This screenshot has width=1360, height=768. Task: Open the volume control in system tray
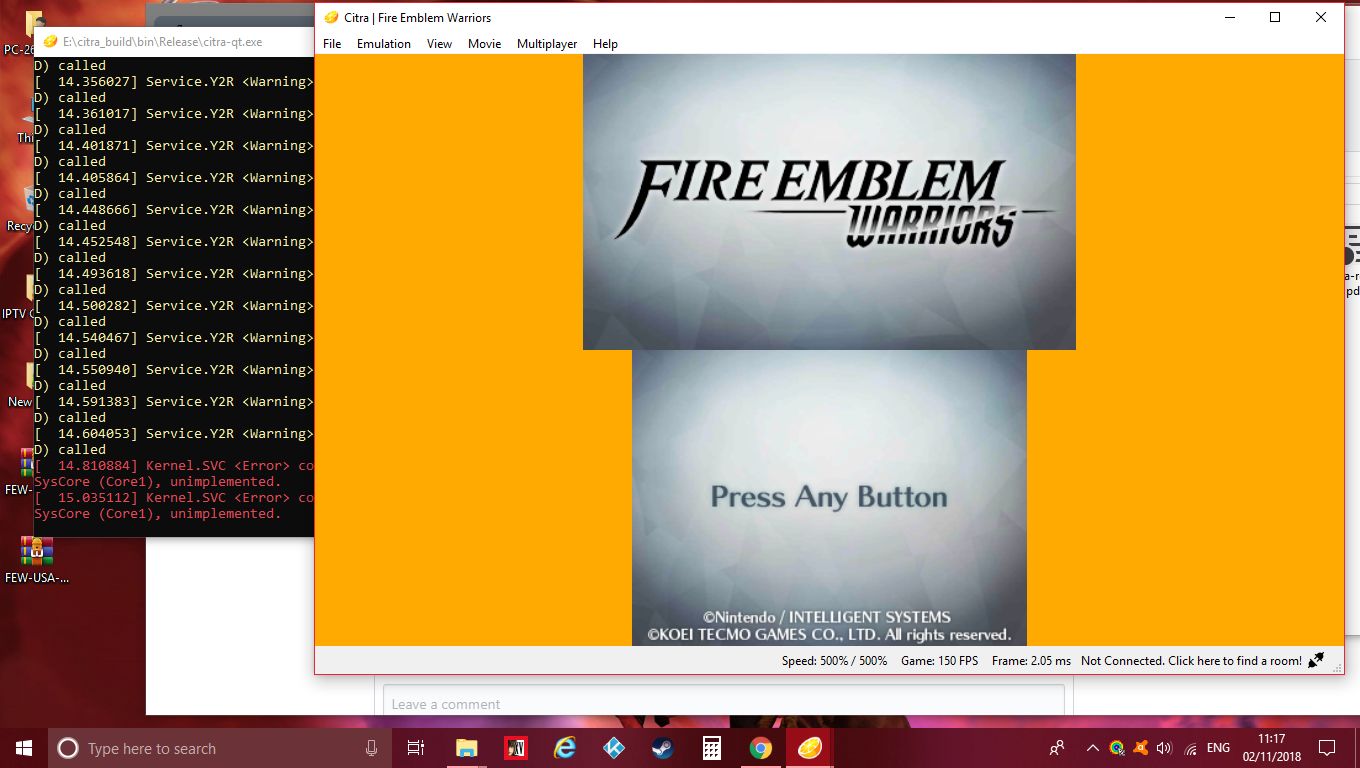tap(1163, 748)
